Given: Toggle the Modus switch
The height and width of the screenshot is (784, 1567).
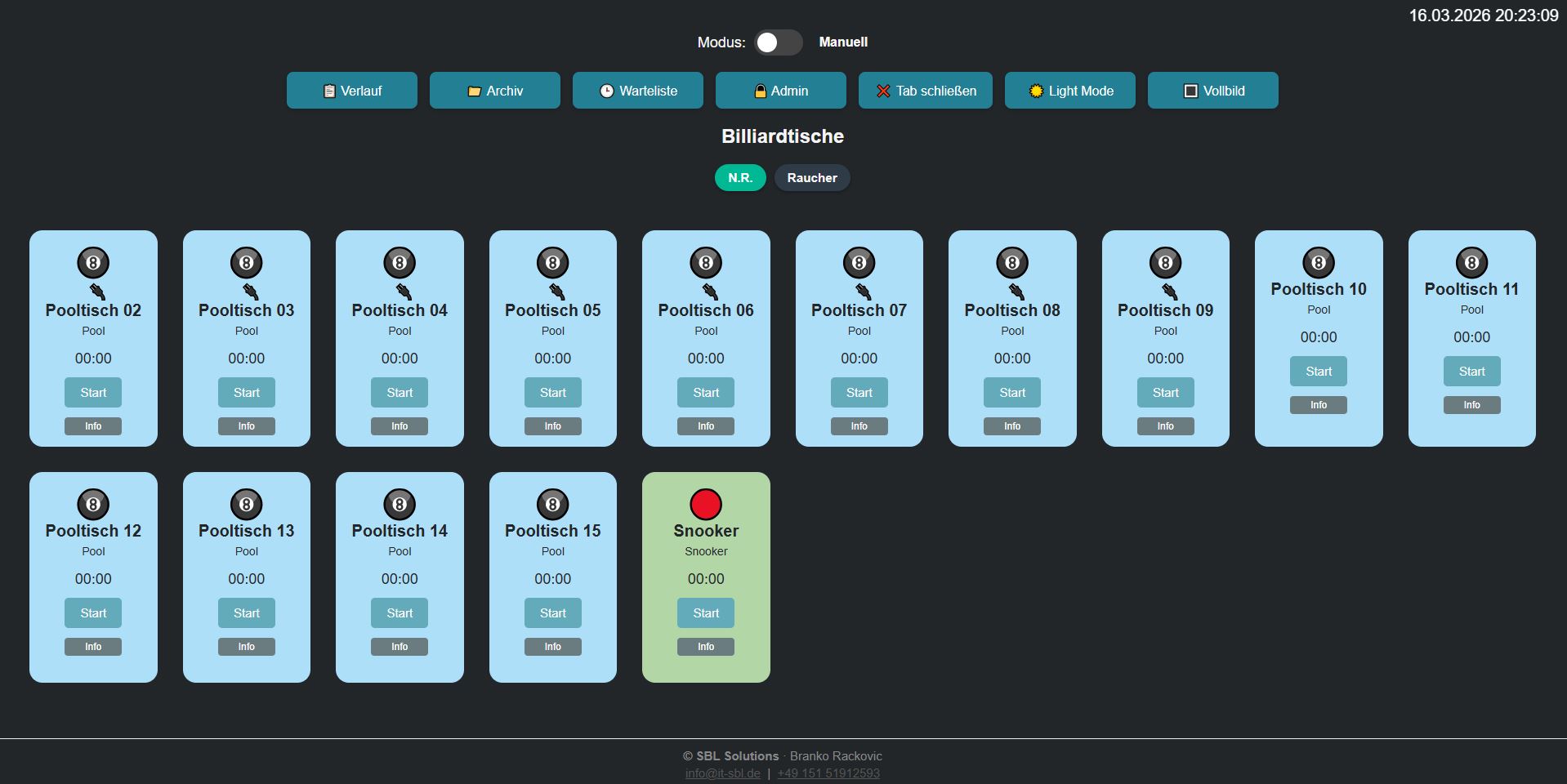Looking at the screenshot, I should click(778, 42).
